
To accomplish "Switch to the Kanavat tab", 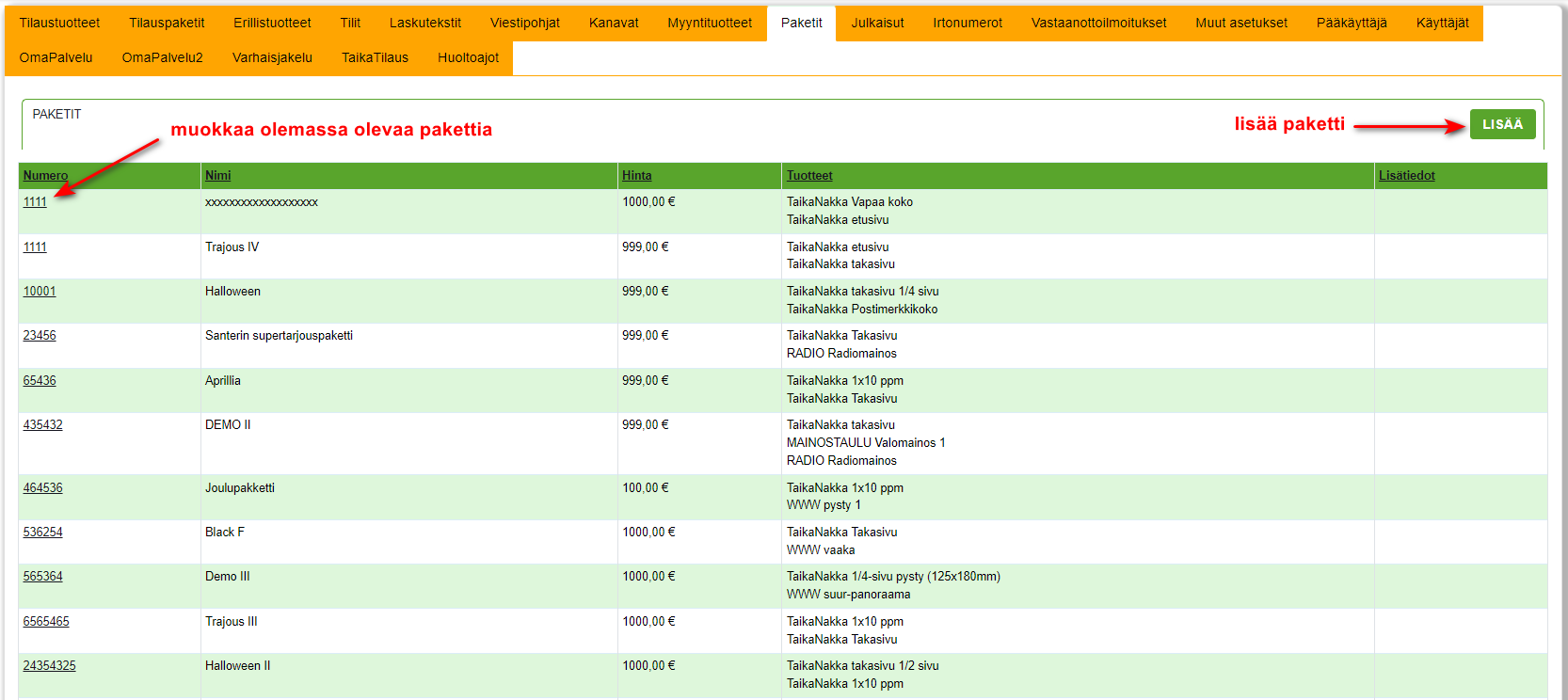I will pos(614,23).
